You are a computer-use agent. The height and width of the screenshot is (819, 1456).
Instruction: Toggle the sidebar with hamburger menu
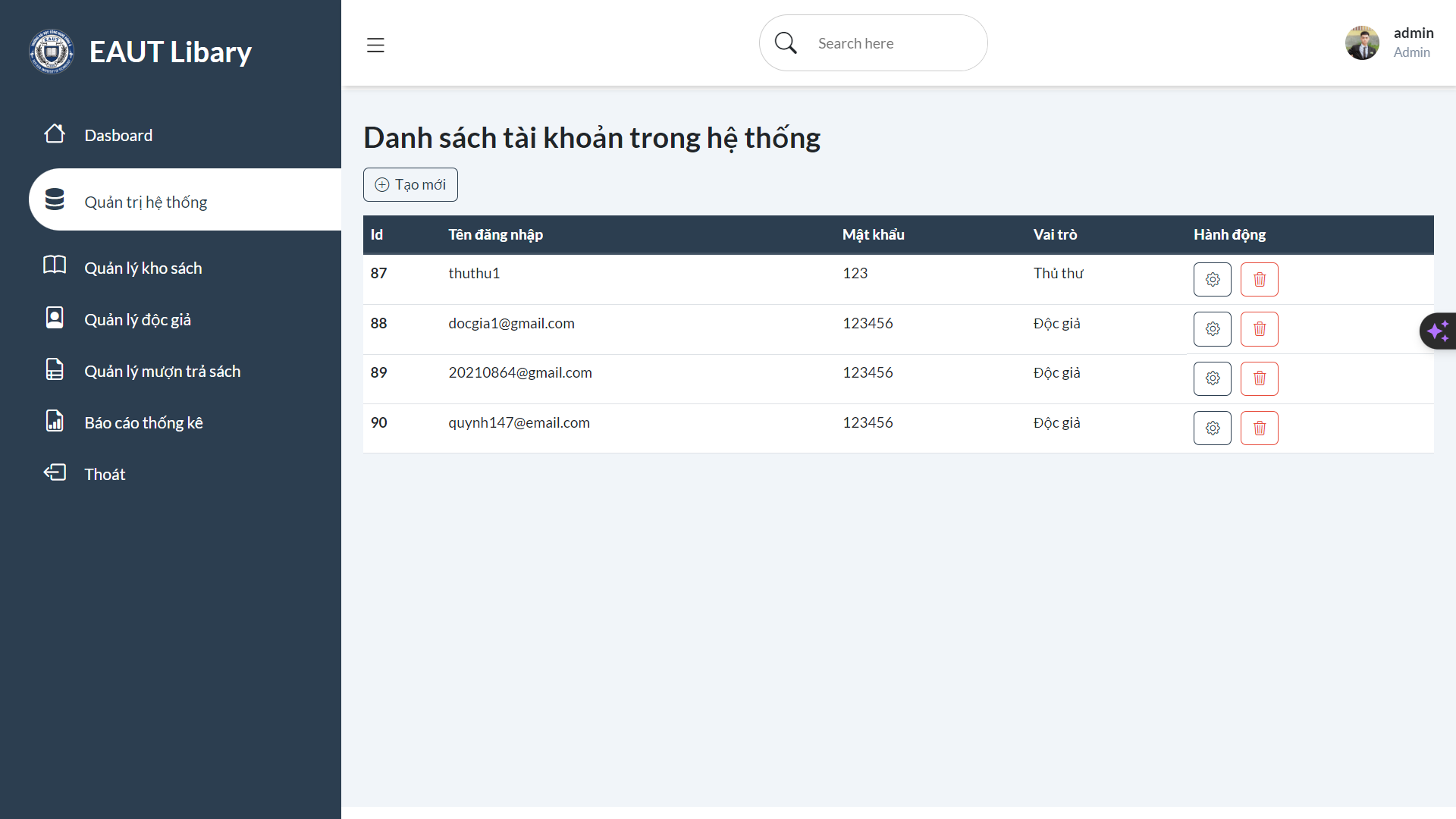point(375,45)
